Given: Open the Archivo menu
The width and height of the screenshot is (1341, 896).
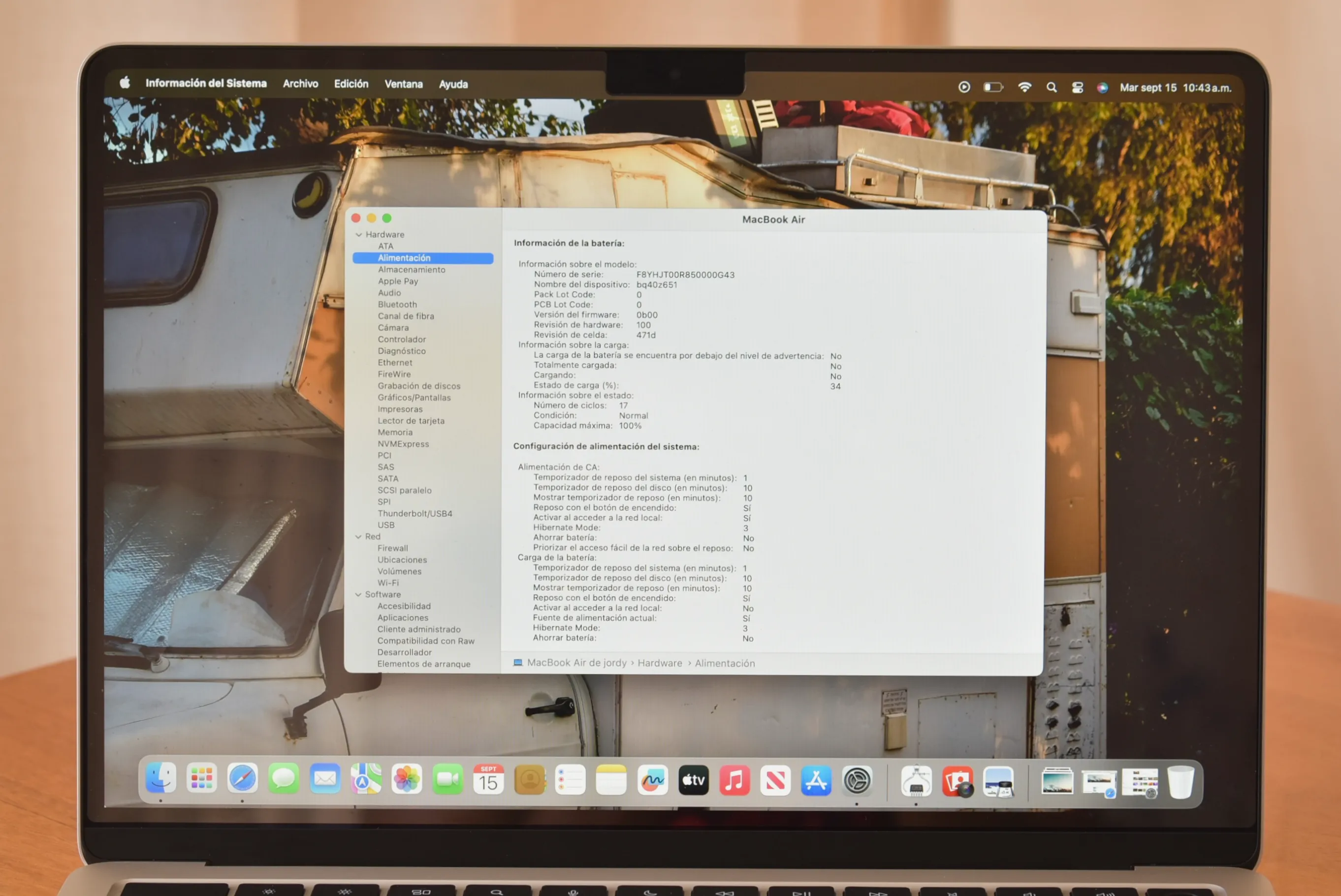Looking at the screenshot, I should [x=301, y=84].
